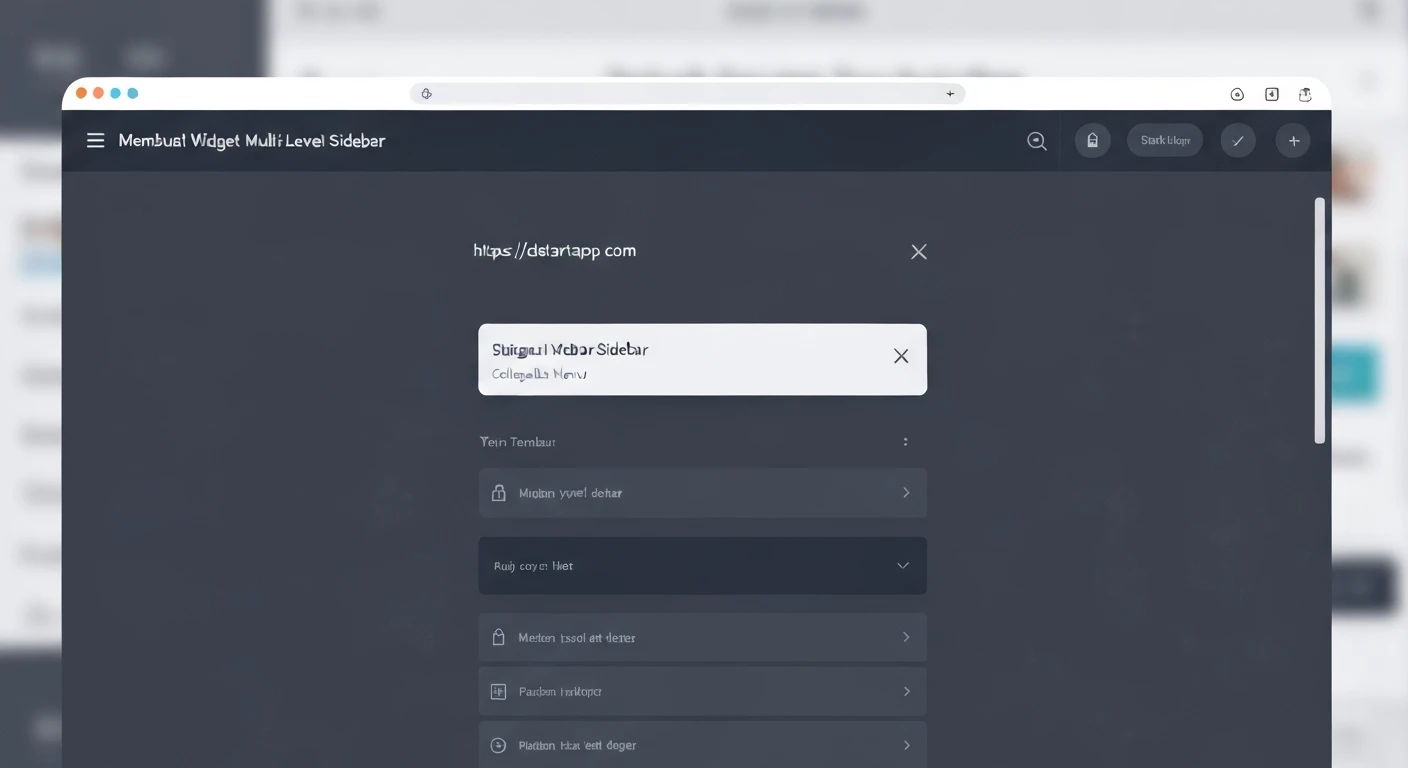1408x768 pixels.
Task: Open three-dot menu beside 'Yein Tembaur'
Action: click(x=906, y=441)
